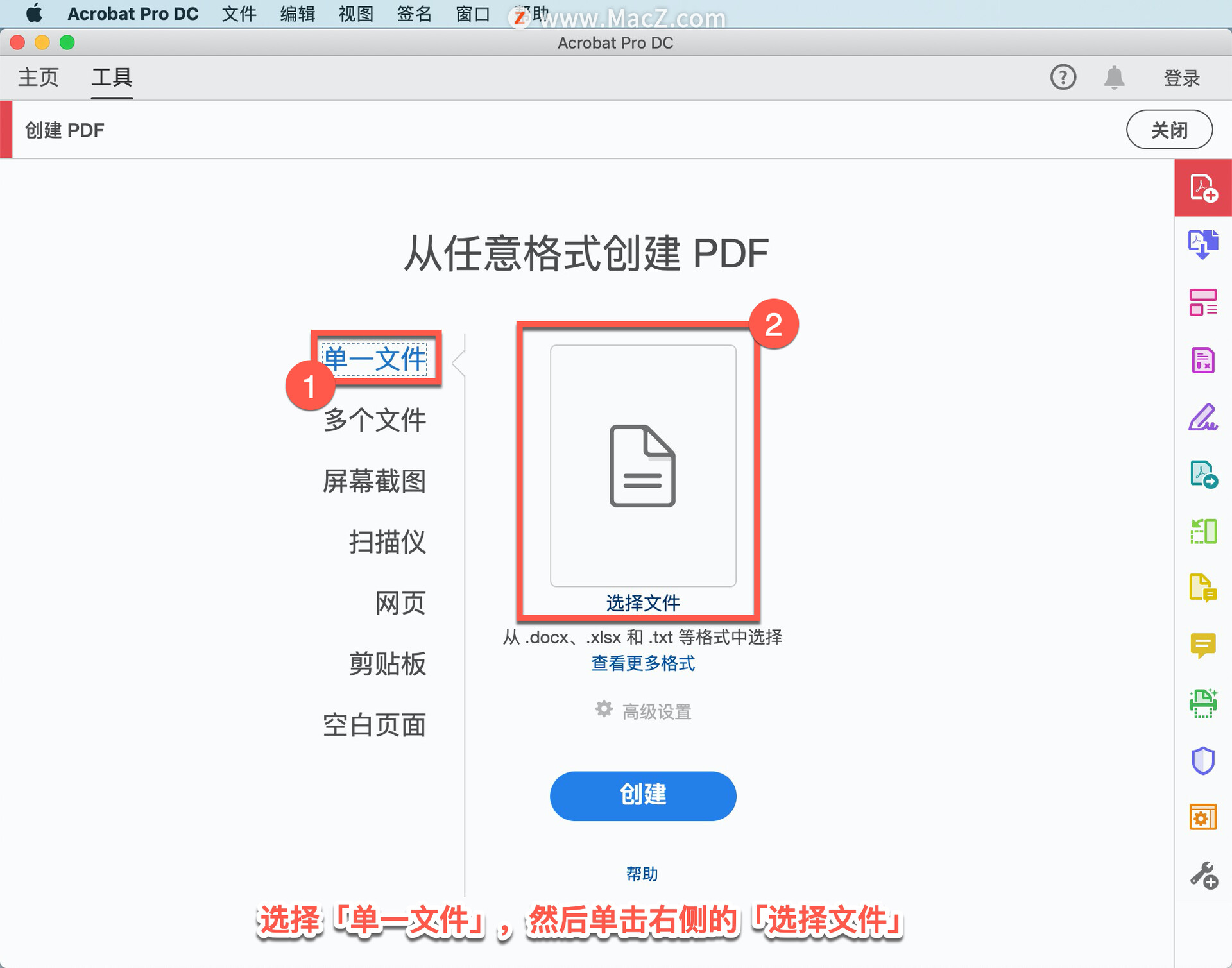Select the 剪贴板 option

388,663
